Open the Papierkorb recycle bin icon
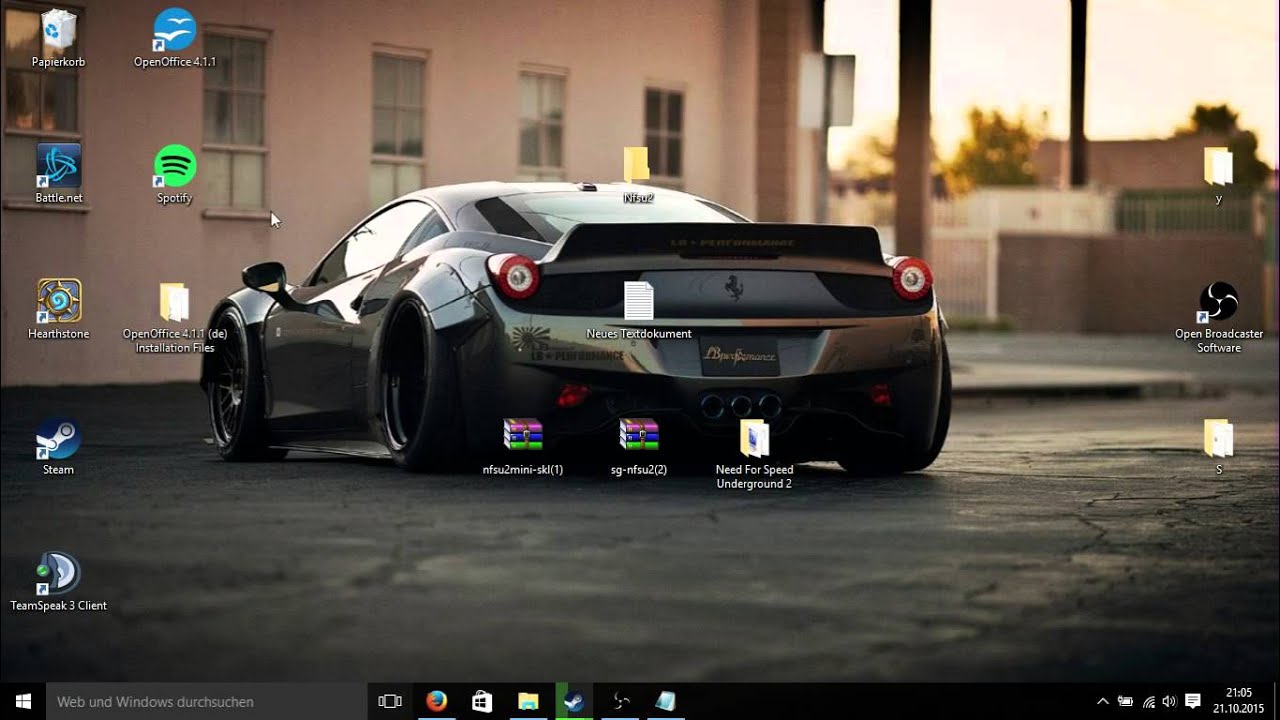This screenshot has width=1280, height=720. pos(58,38)
